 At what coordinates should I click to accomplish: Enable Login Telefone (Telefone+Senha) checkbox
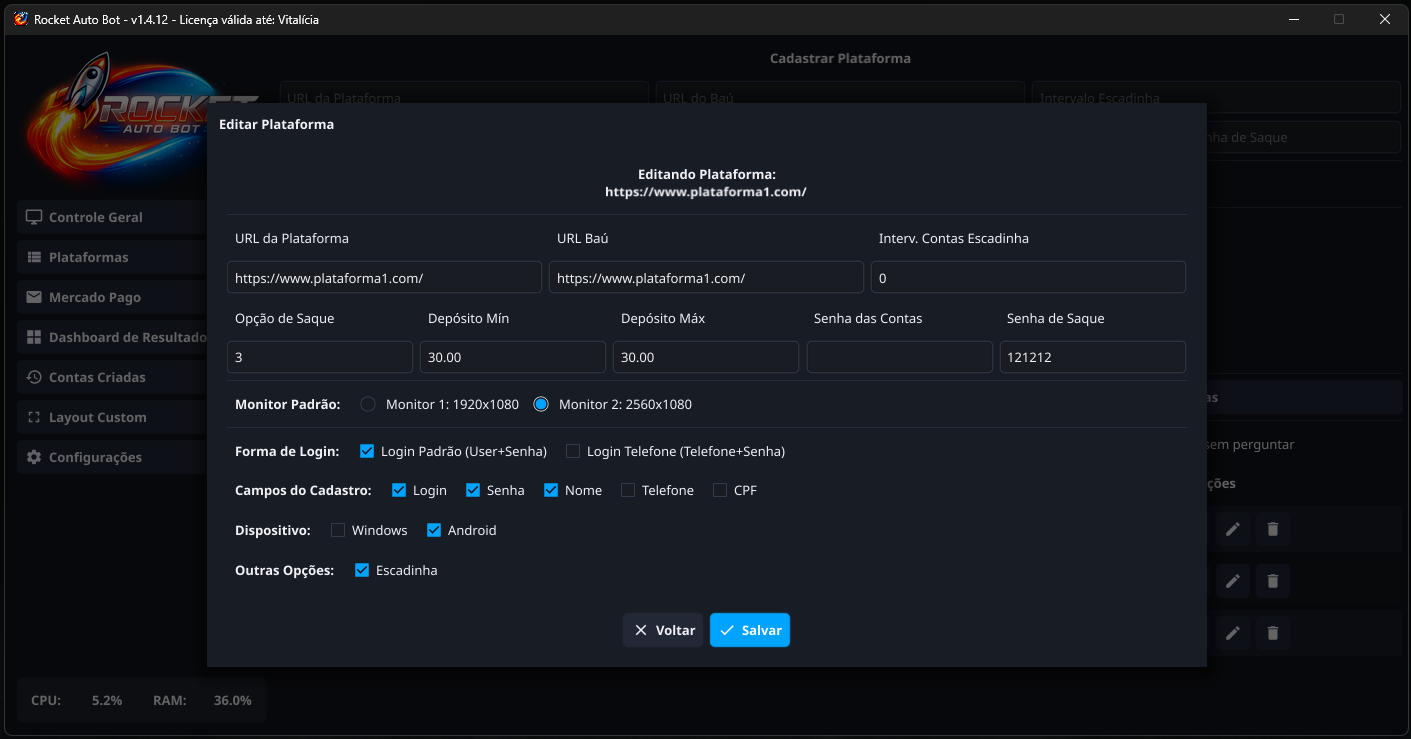(573, 451)
